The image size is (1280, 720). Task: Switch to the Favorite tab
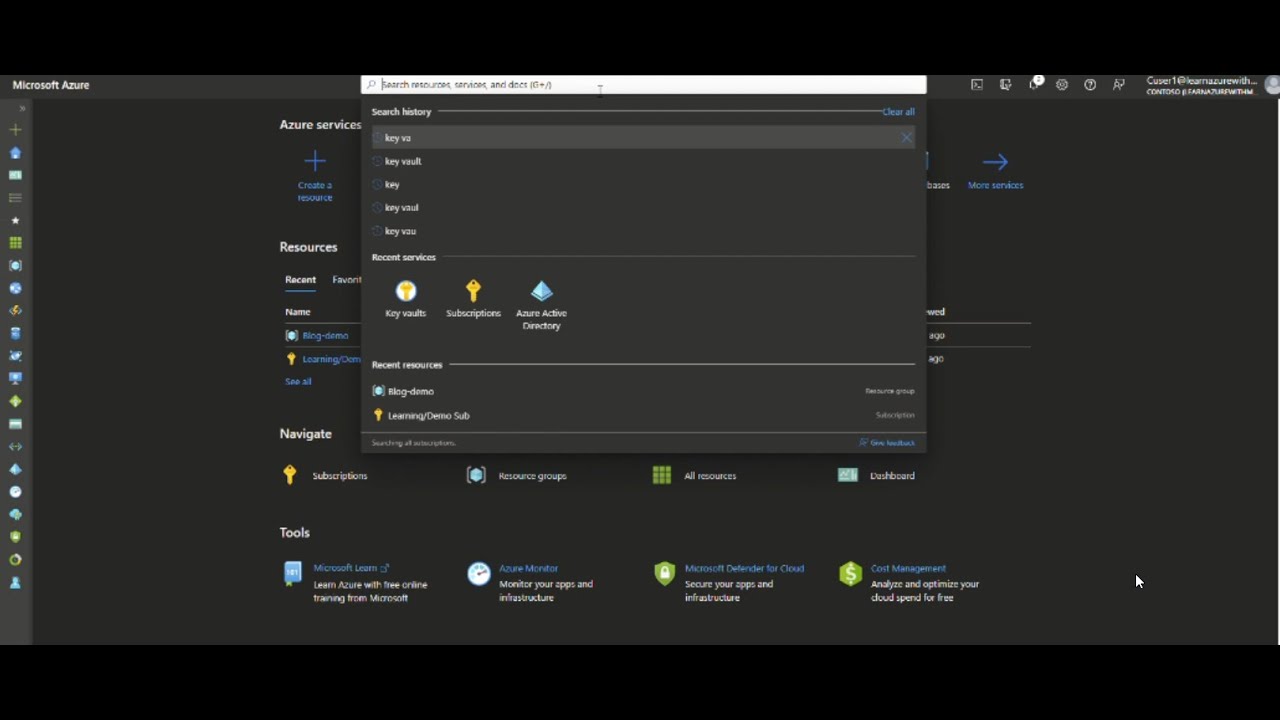coord(347,280)
